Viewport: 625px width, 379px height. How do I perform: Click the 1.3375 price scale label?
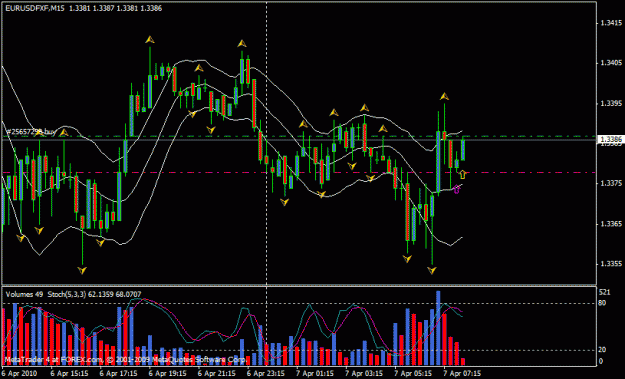[611, 183]
